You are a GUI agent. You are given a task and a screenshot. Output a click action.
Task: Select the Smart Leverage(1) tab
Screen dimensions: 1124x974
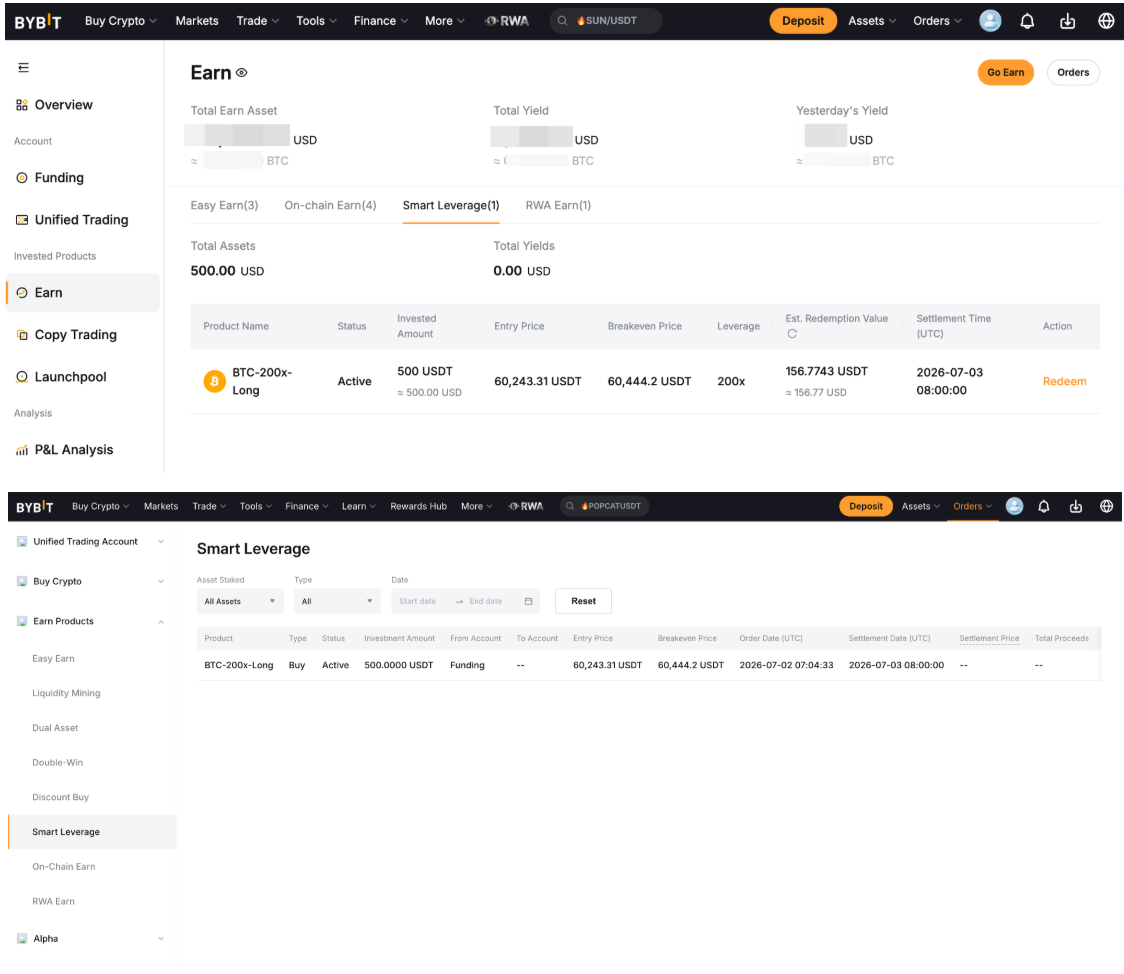coord(451,206)
